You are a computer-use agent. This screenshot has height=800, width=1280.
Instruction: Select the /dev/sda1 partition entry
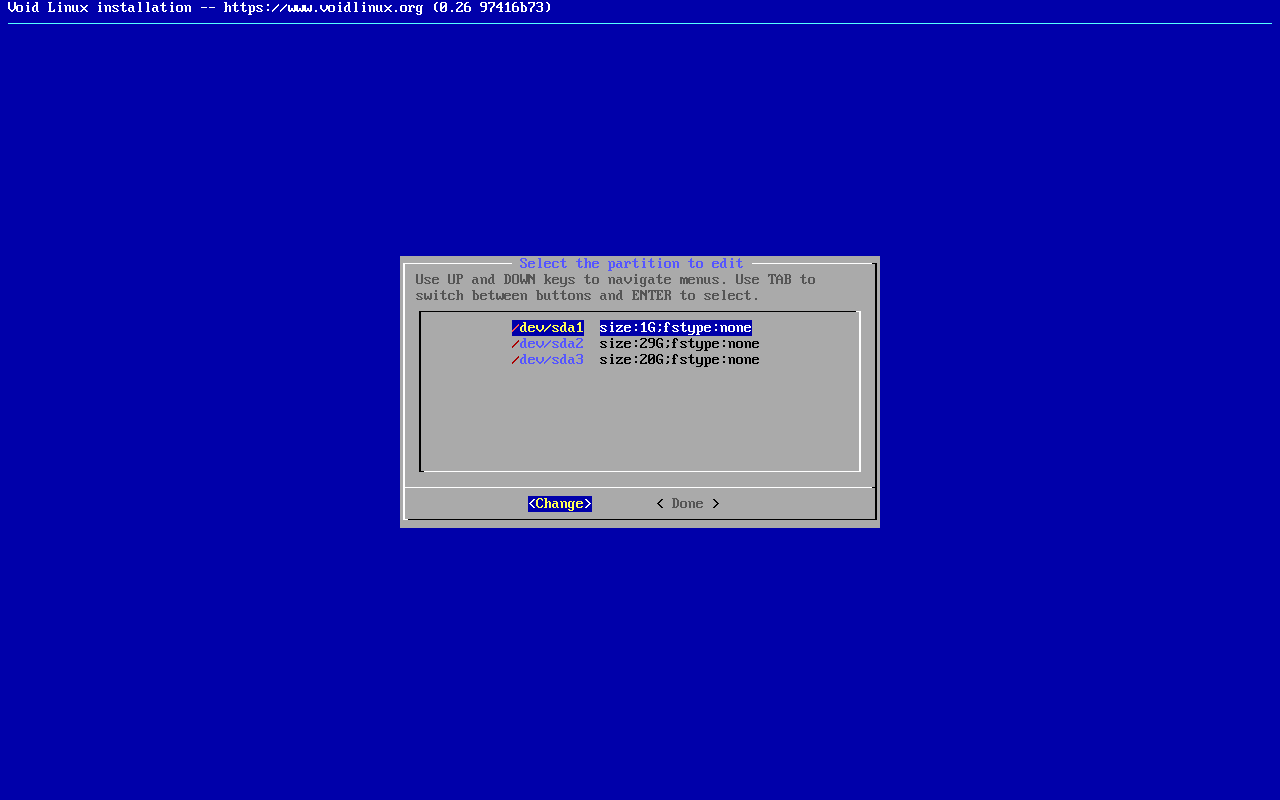pyautogui.click(x=548, y=328)
